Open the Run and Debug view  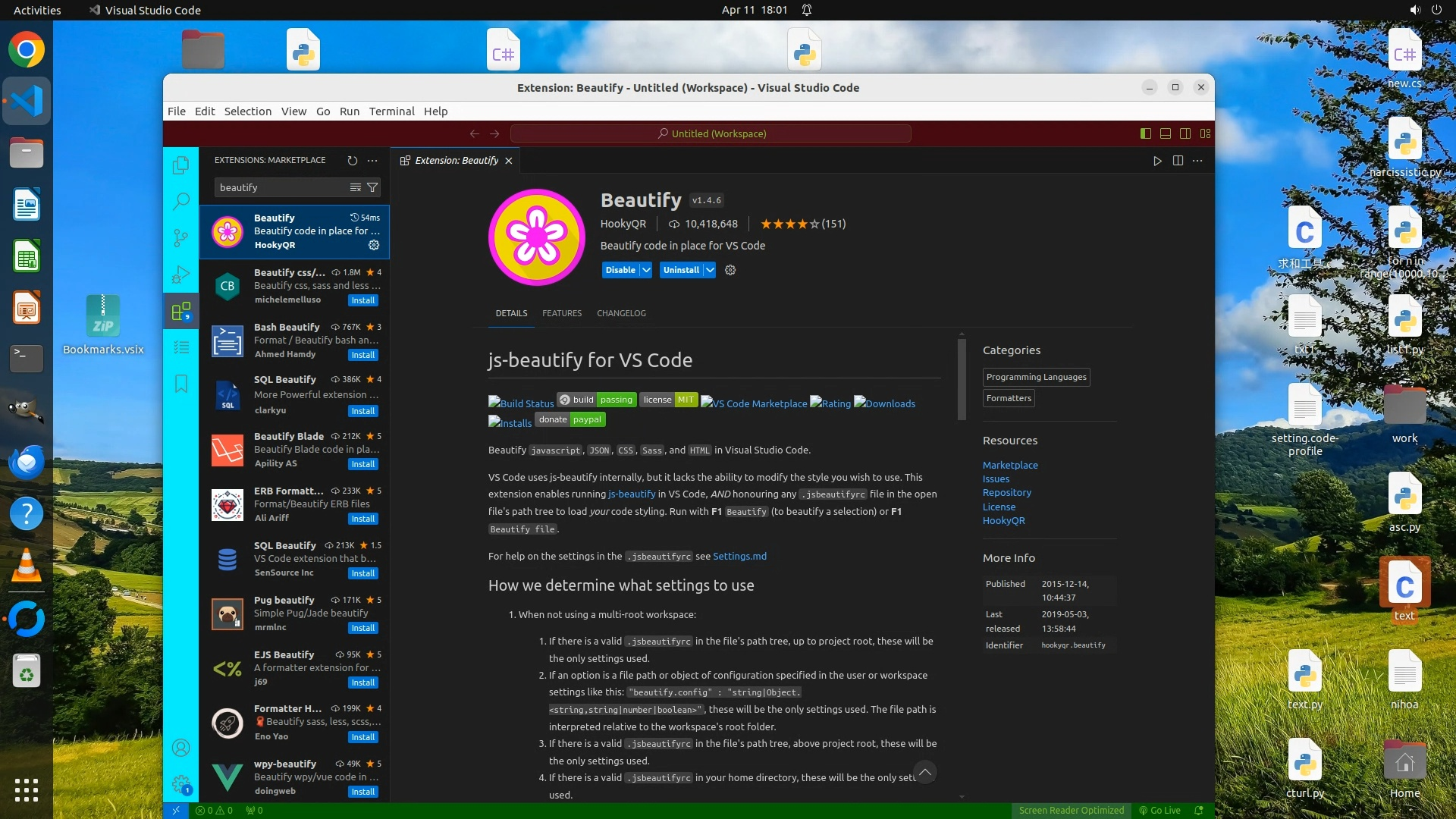[180, 275]
